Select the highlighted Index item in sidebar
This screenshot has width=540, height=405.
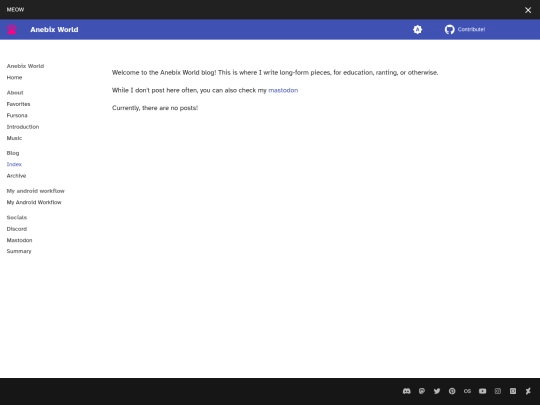click(14, 164)
